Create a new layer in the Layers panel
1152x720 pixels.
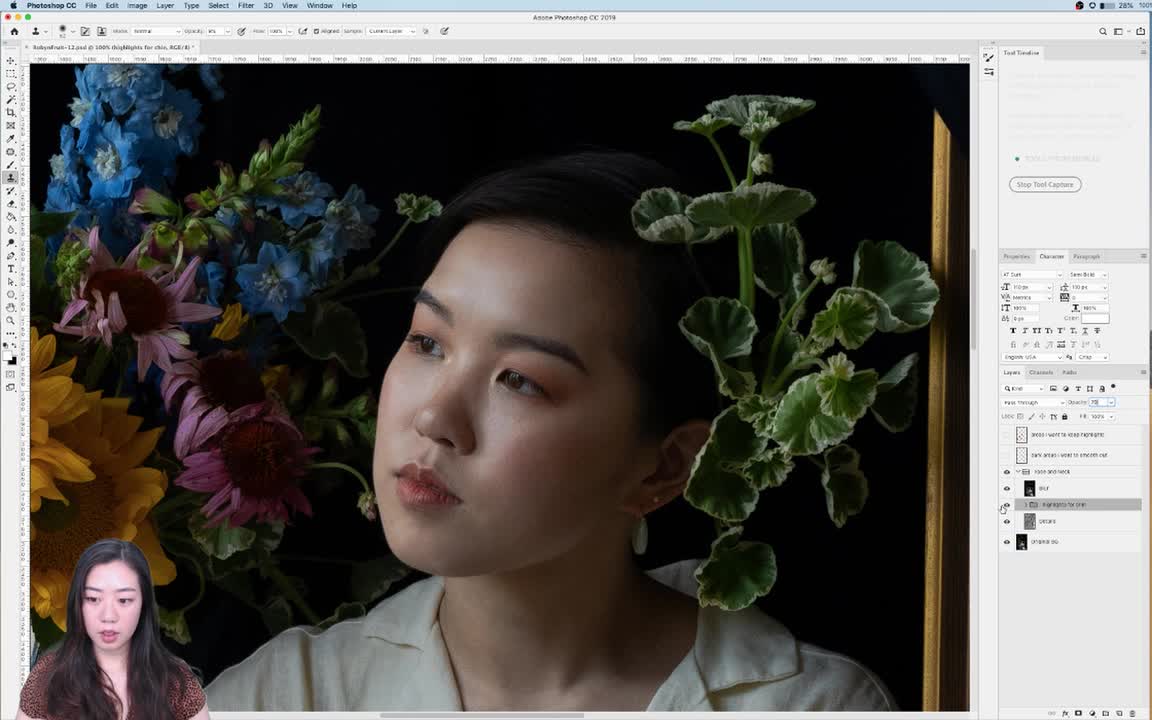[1118, 711]
